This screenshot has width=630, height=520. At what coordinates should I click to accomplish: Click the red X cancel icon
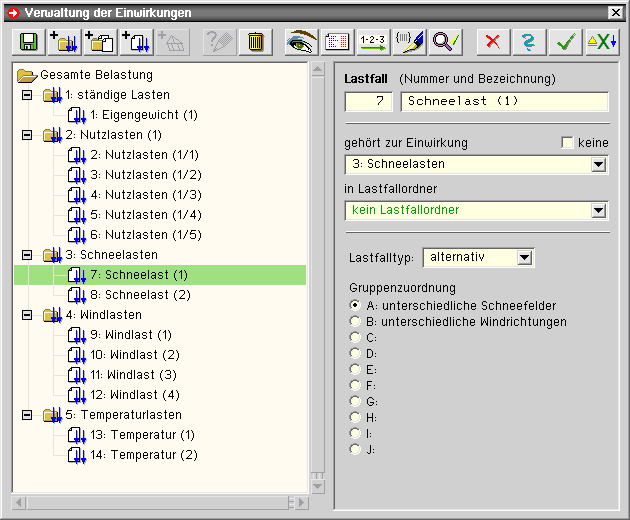tap(492, 42)
